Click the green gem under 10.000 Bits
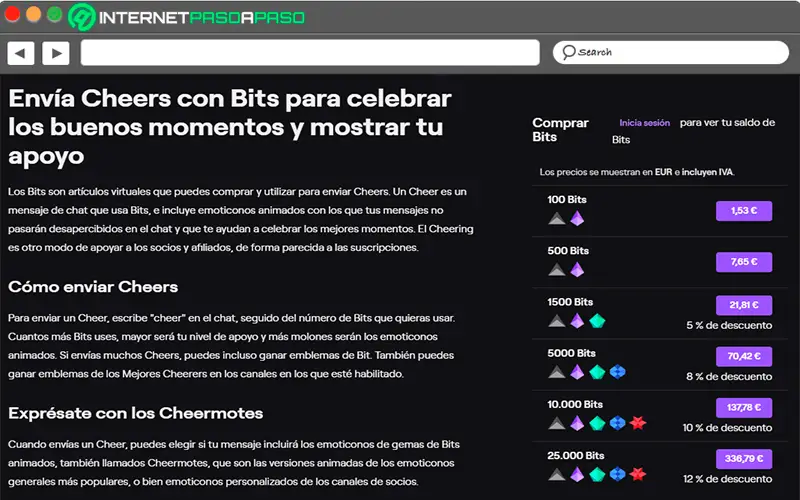The height and width of the screenshot is (500, 800). point(597,423)
